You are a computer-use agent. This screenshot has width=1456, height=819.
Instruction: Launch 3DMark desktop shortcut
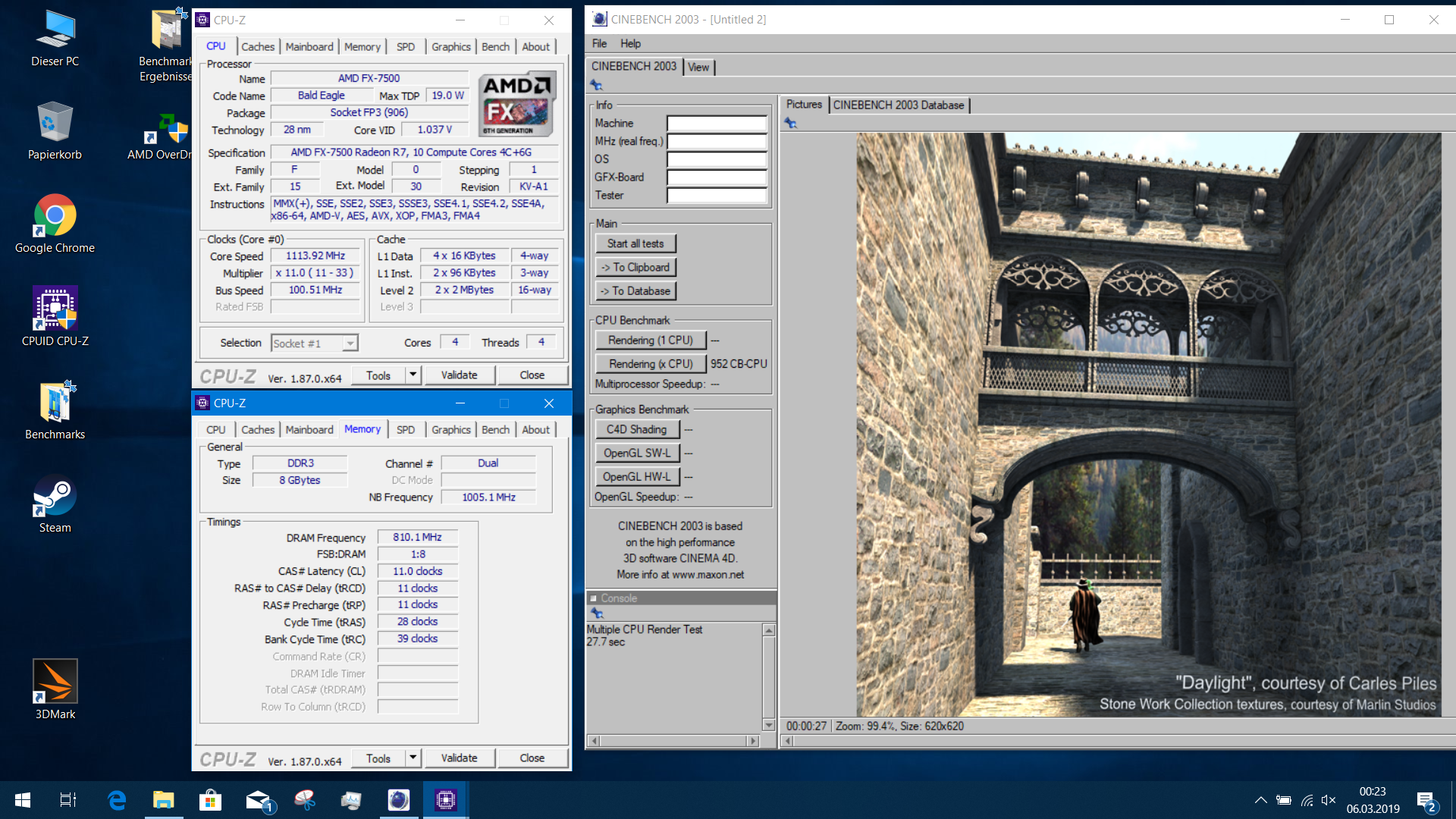55,690
